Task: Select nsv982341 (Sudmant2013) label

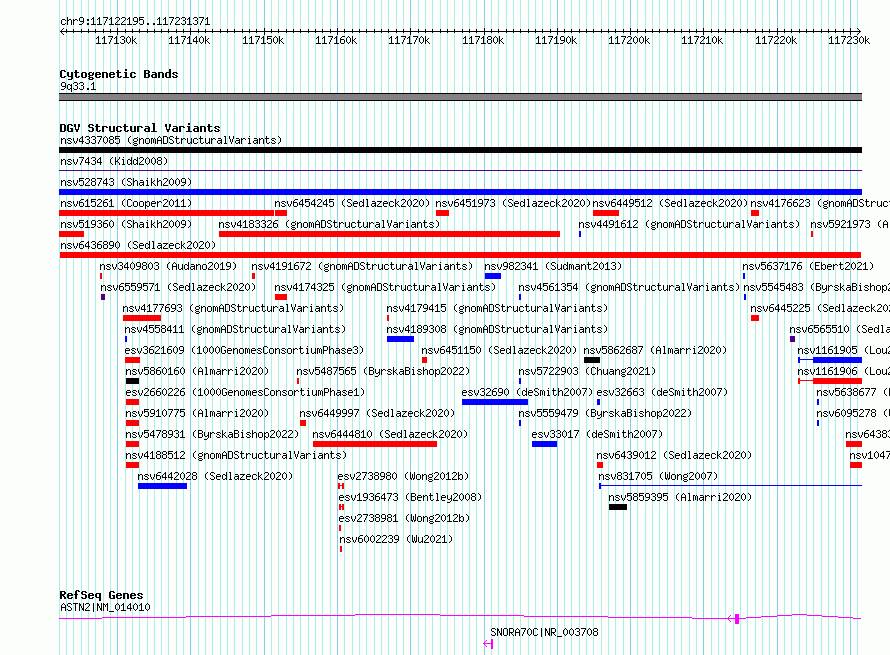Action: coord(553,266)
